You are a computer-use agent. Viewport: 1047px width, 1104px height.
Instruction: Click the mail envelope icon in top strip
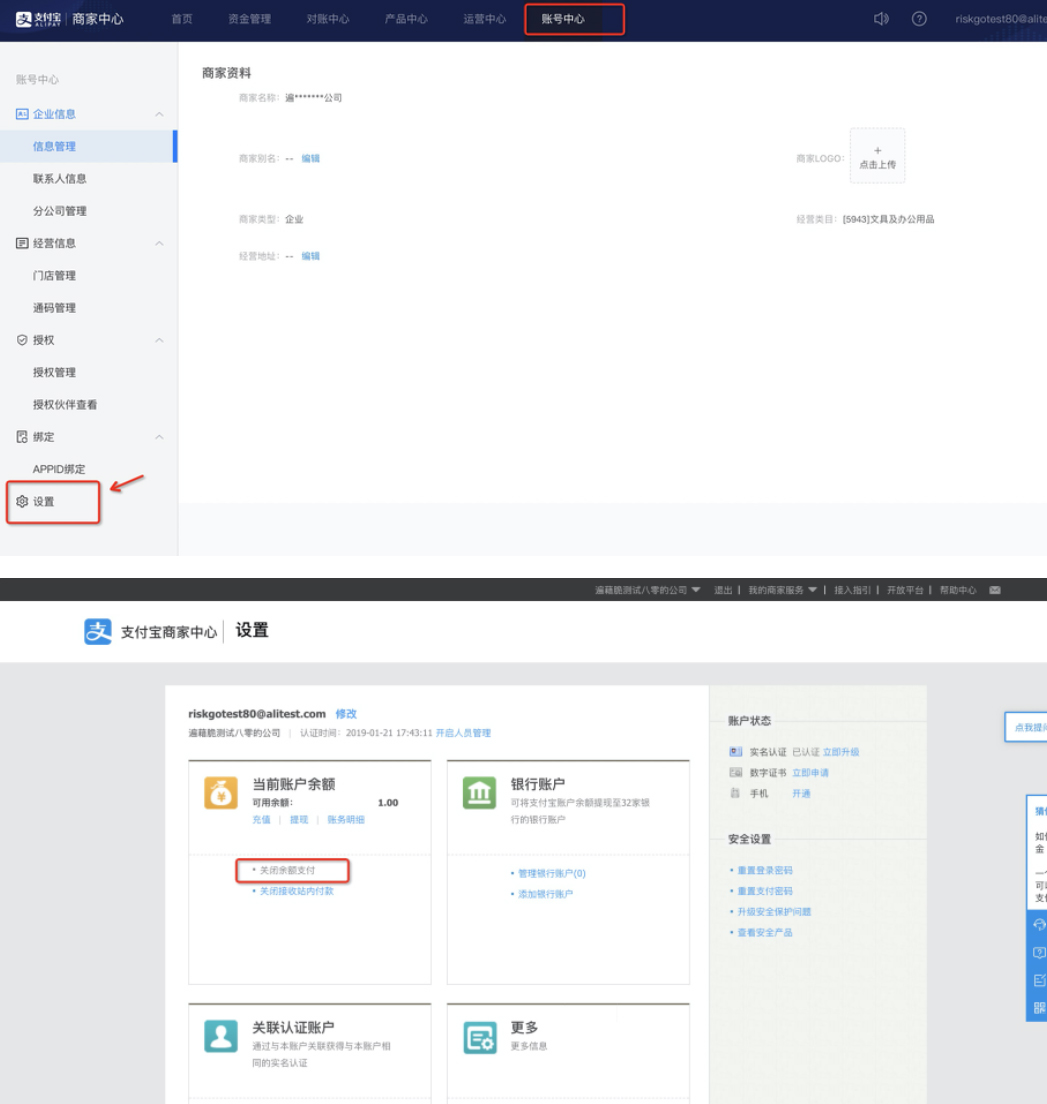[995, 590]
